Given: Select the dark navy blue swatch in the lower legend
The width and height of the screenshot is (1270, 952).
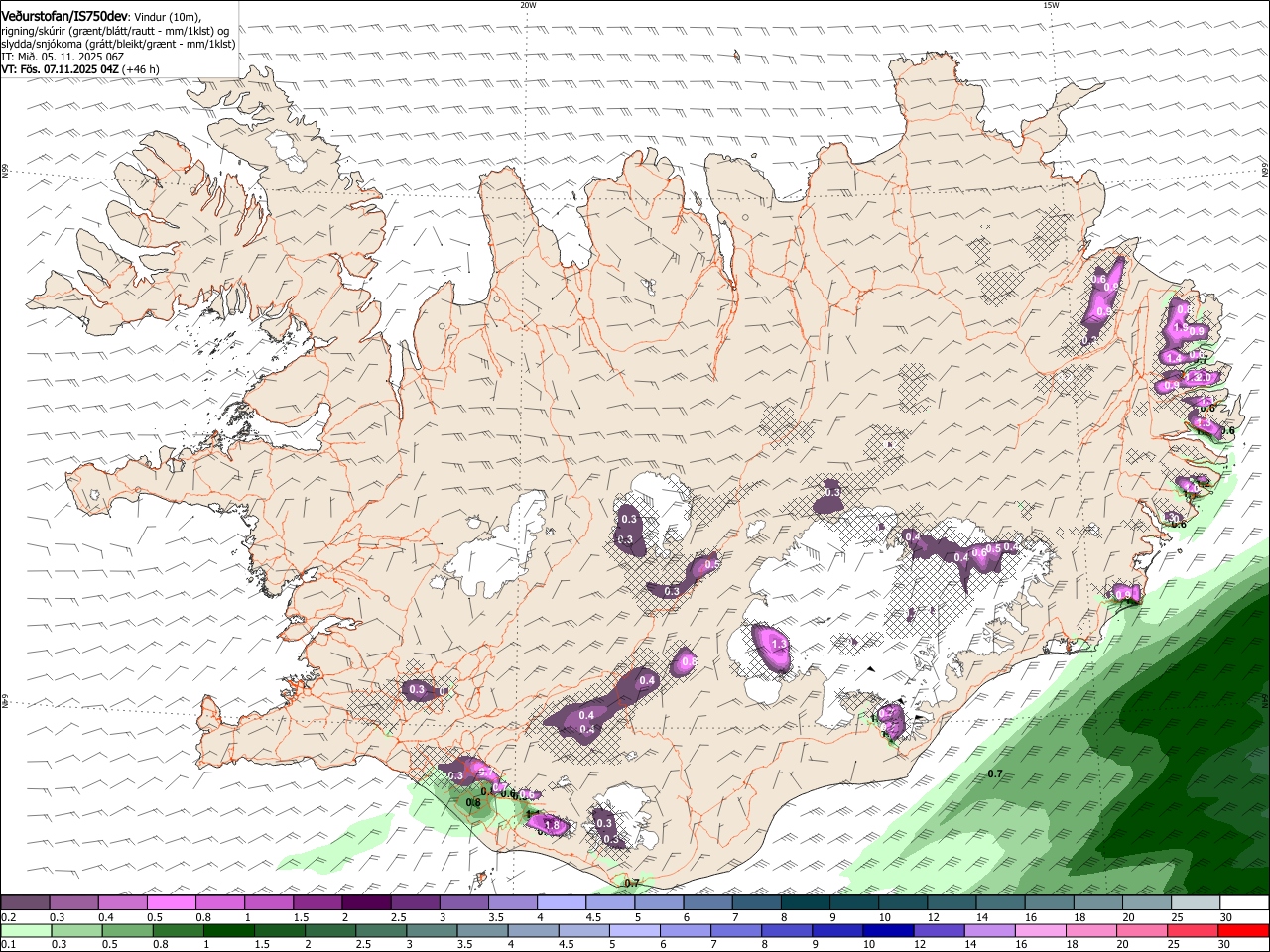Looking at the screenshot, I should (x=887, y=931).
